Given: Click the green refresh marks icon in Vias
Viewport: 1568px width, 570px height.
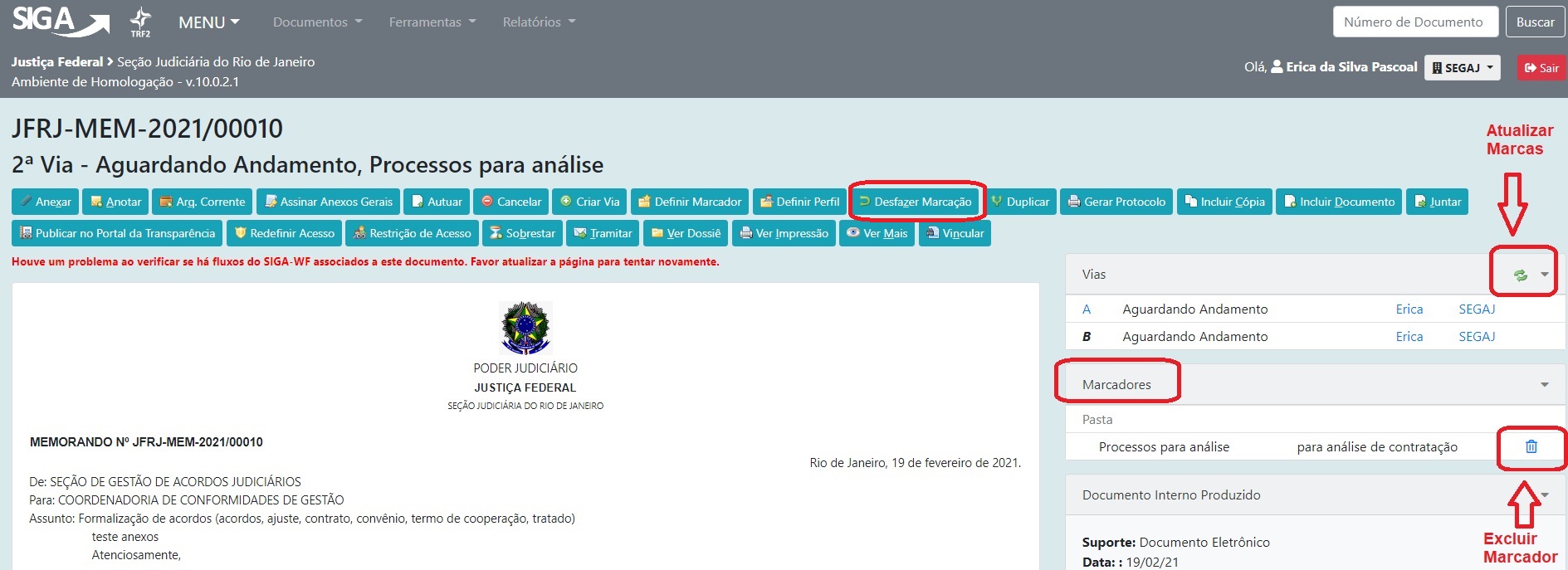Looking at the screenshot, I should coord(1520,275).
